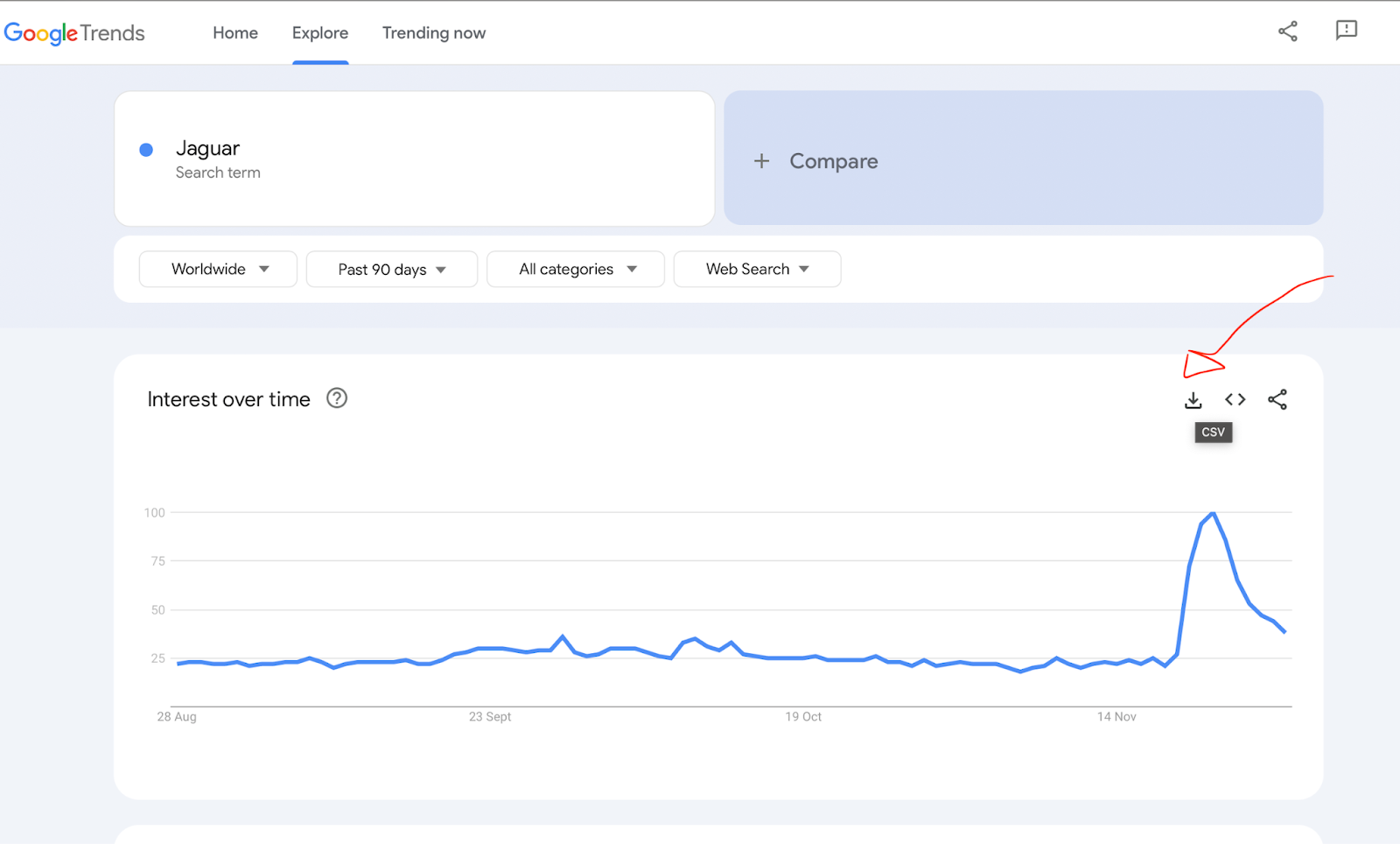The width and height of the screenshot is (1400, 844).
Task: Click the 14 Nov axis label
Action: [x=1116, y=716]
